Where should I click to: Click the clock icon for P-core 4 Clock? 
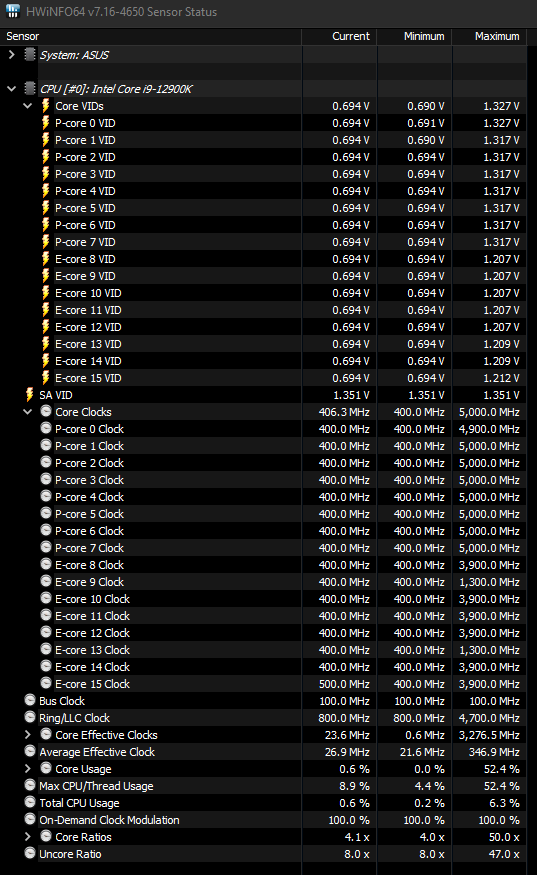[46, 496]
